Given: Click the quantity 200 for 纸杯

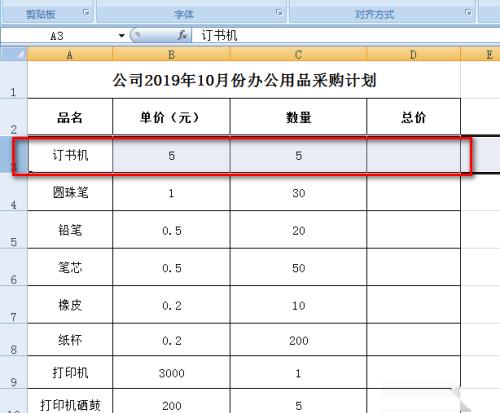Looking at the screenshot, I should click(298, 340).
